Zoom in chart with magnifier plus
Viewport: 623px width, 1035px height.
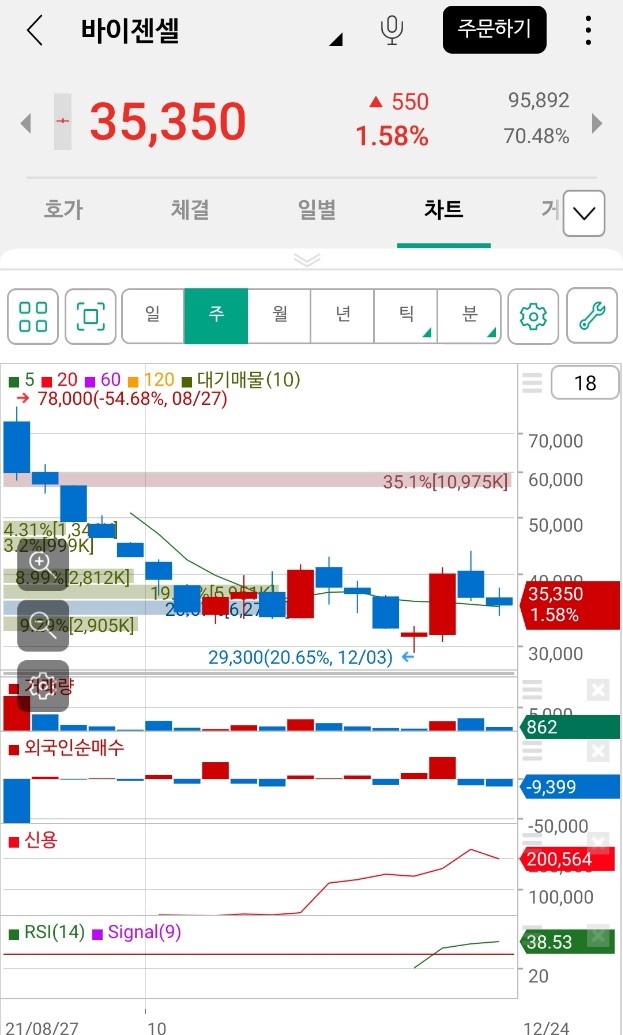(42, 564)
